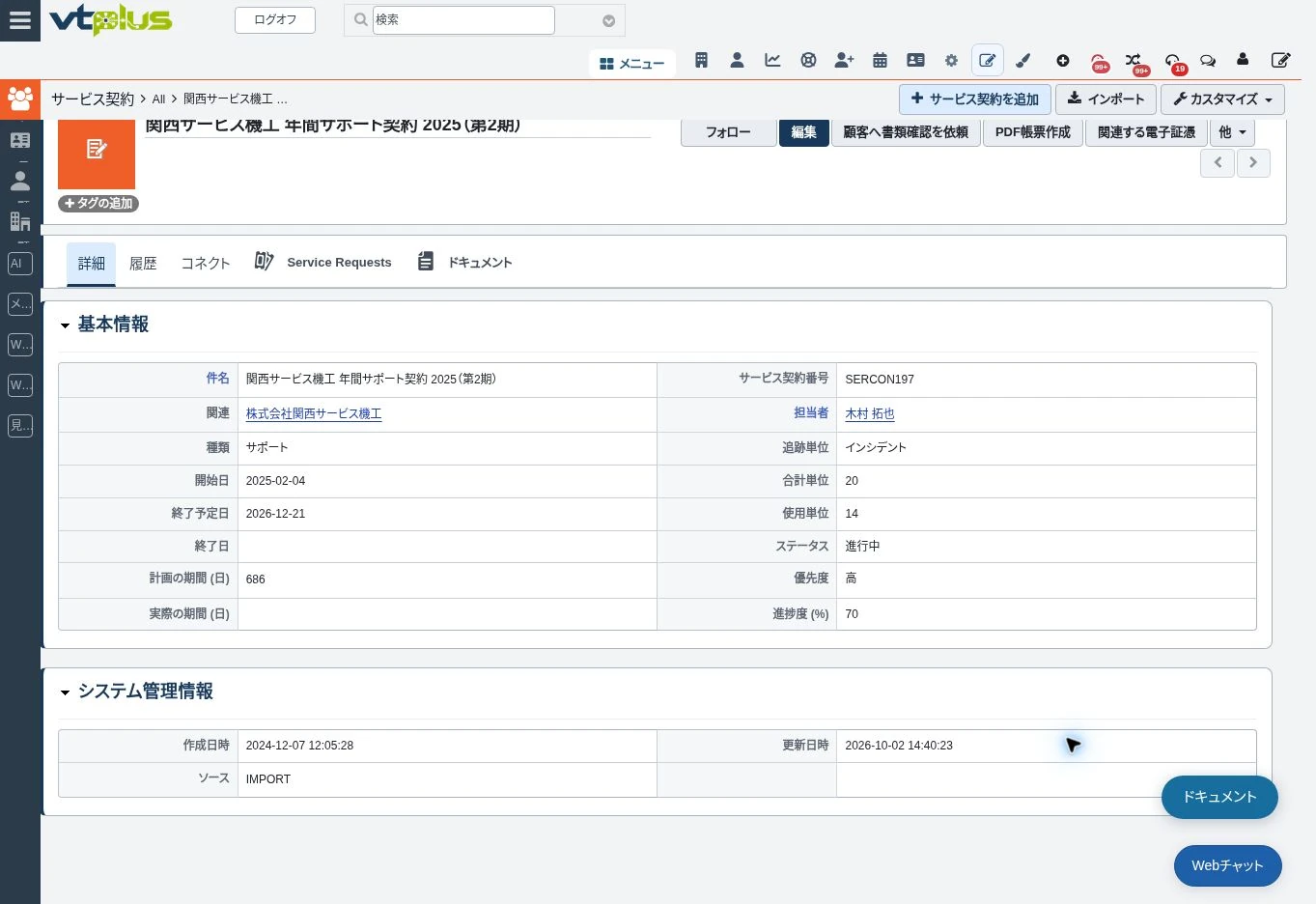Open the gear settings icon
1316x904 pixels.
point(951,61)
